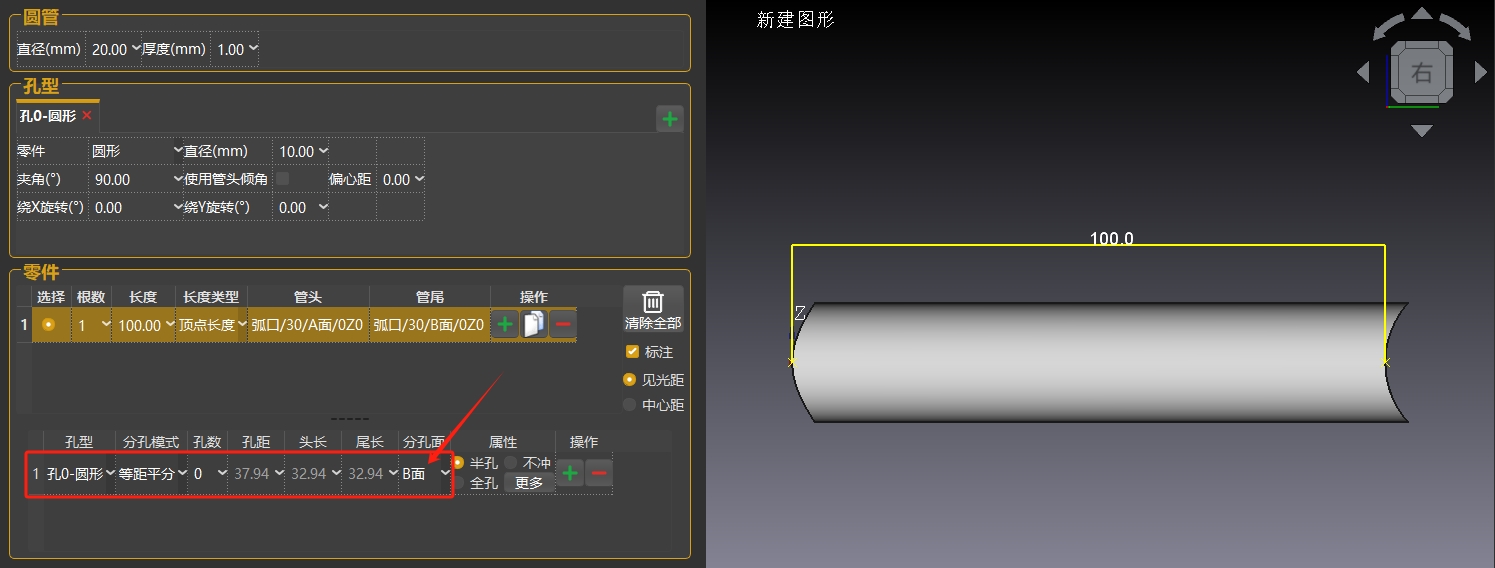The width and height of the screenshot is (1495, 568).
Task: Select the 不冲 radio option
Action: pos(511,463)
